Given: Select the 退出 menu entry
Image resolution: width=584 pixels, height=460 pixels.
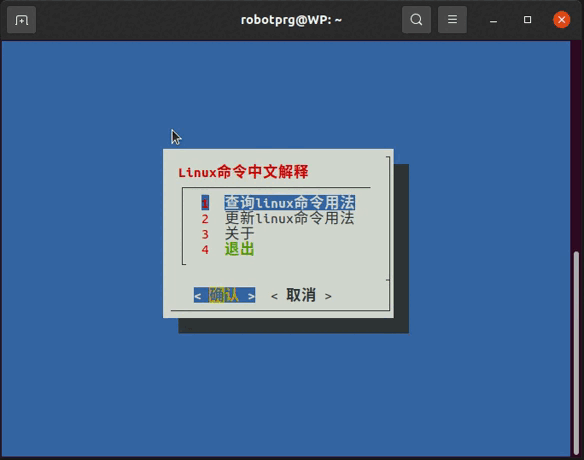Looking at the screenshot, I should (239, 249).
